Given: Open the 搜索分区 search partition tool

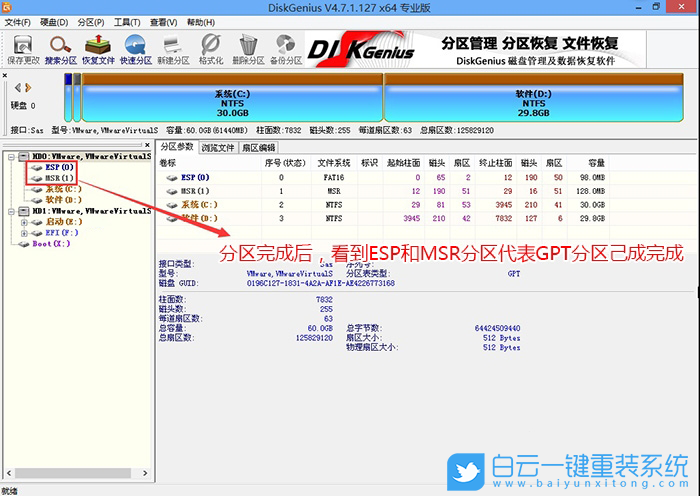Looking at the screenshot, I should pos(61,50).
